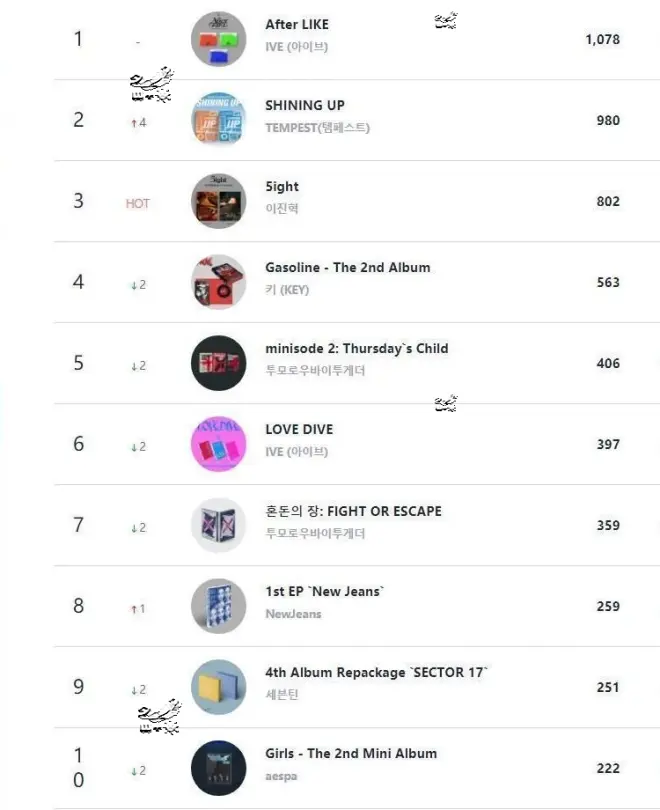
Task: Click the SHINING UP title link
Action: pos(305,105)
